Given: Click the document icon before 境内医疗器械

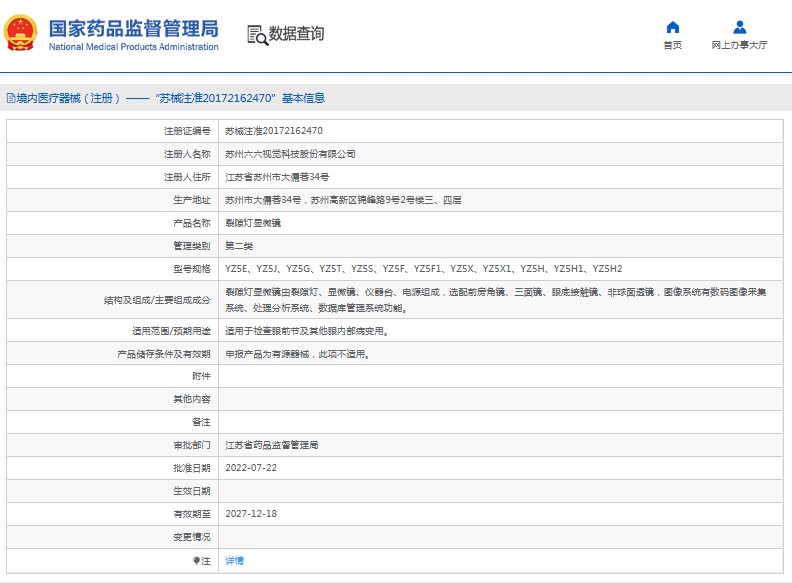Looking at the screenshot, I should 10,98.
